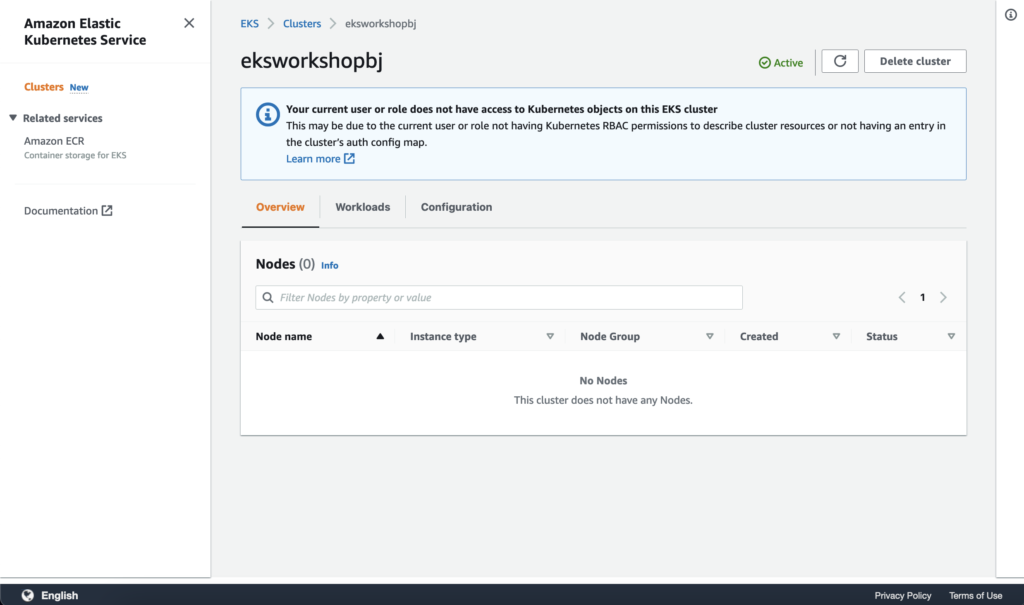Click the New badge next to Clusters
The image size is (1024, 605).
point(79,88)
